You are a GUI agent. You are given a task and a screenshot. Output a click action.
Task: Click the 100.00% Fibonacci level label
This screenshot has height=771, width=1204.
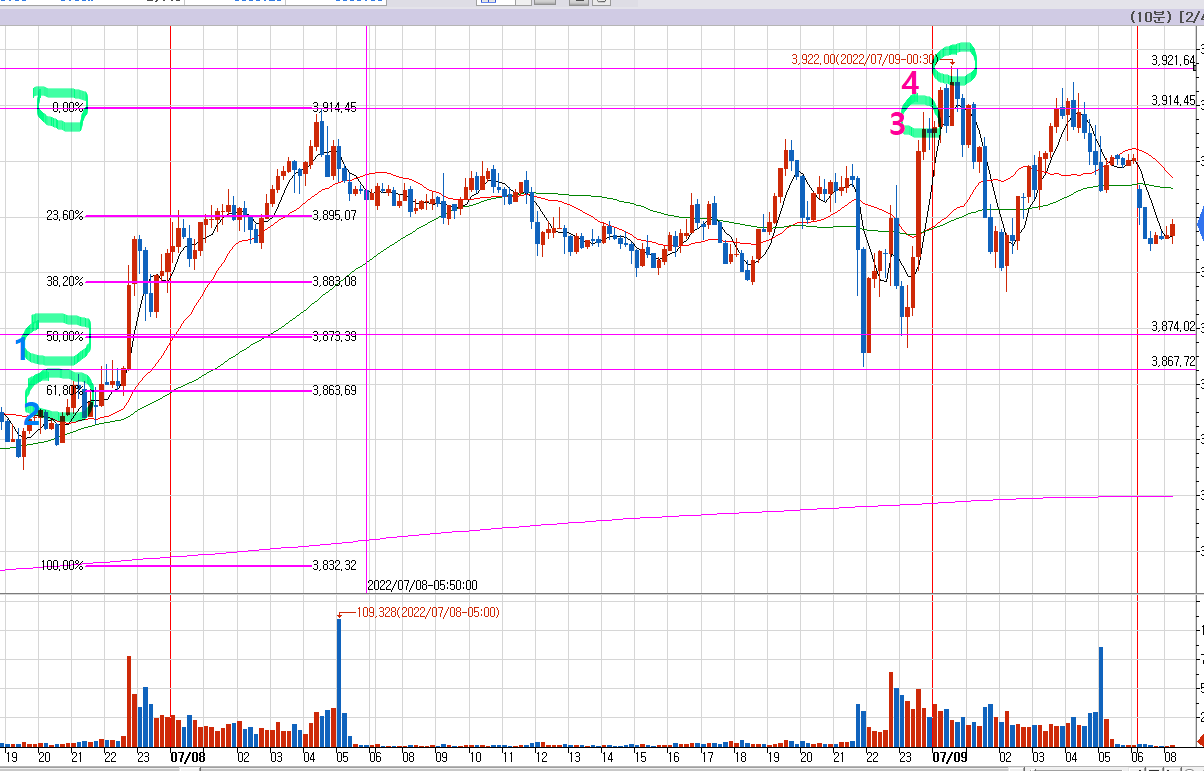(x=62, y=566)
